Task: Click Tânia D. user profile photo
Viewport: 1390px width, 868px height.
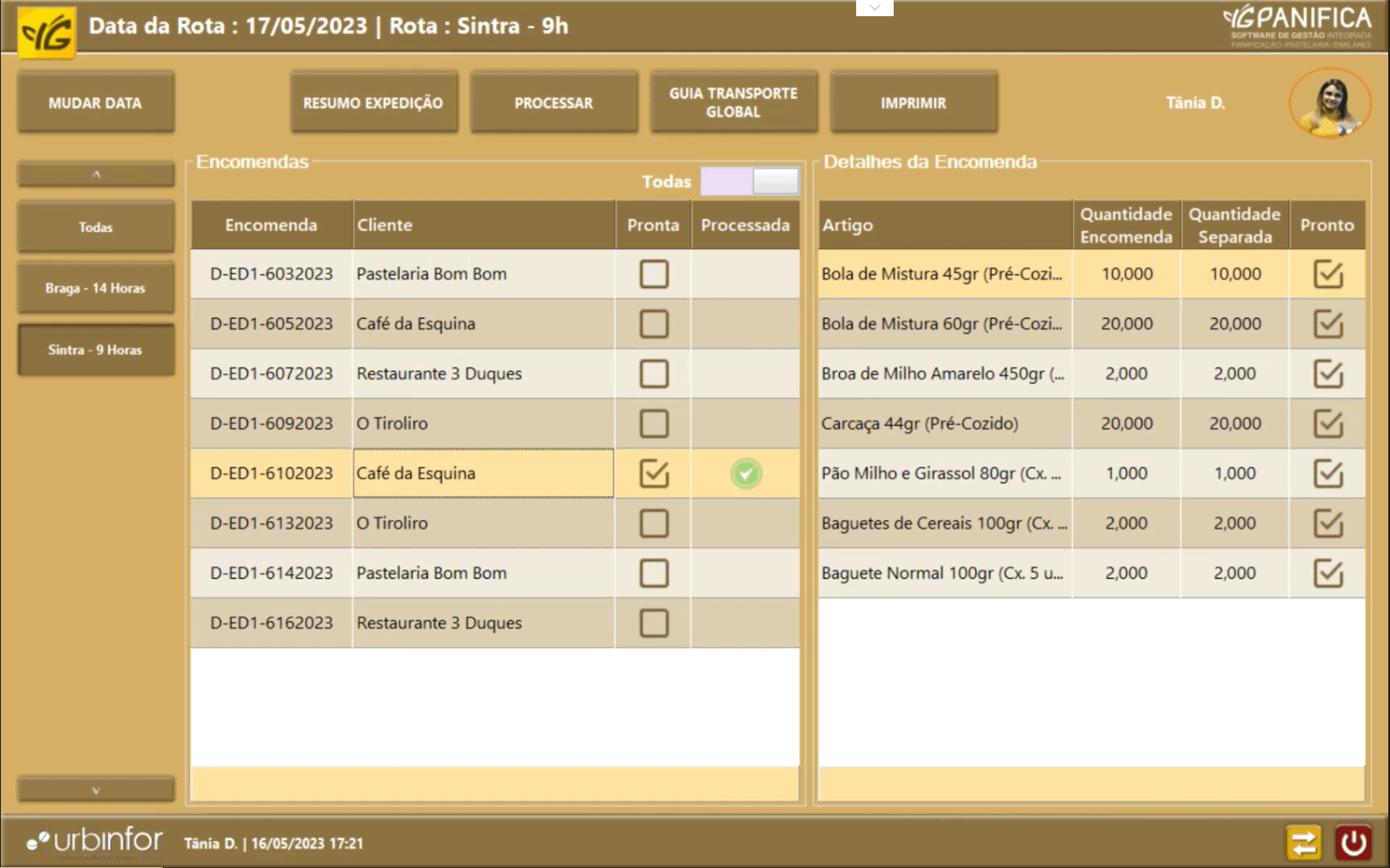Action: pyautogui.click(x=1329, y=103)
